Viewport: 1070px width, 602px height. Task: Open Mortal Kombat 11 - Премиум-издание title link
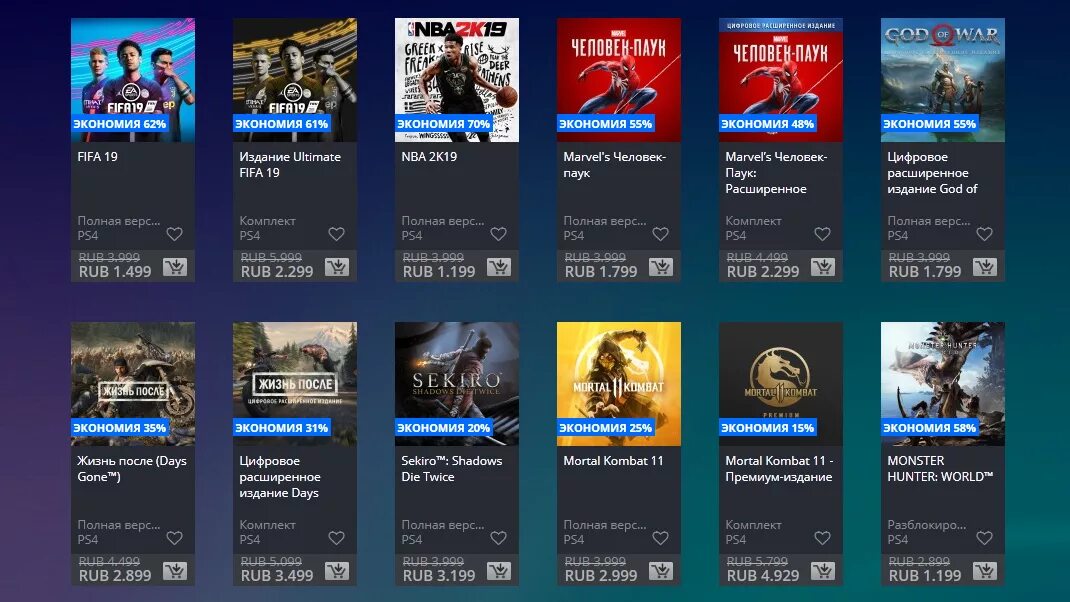click(779, 469)
